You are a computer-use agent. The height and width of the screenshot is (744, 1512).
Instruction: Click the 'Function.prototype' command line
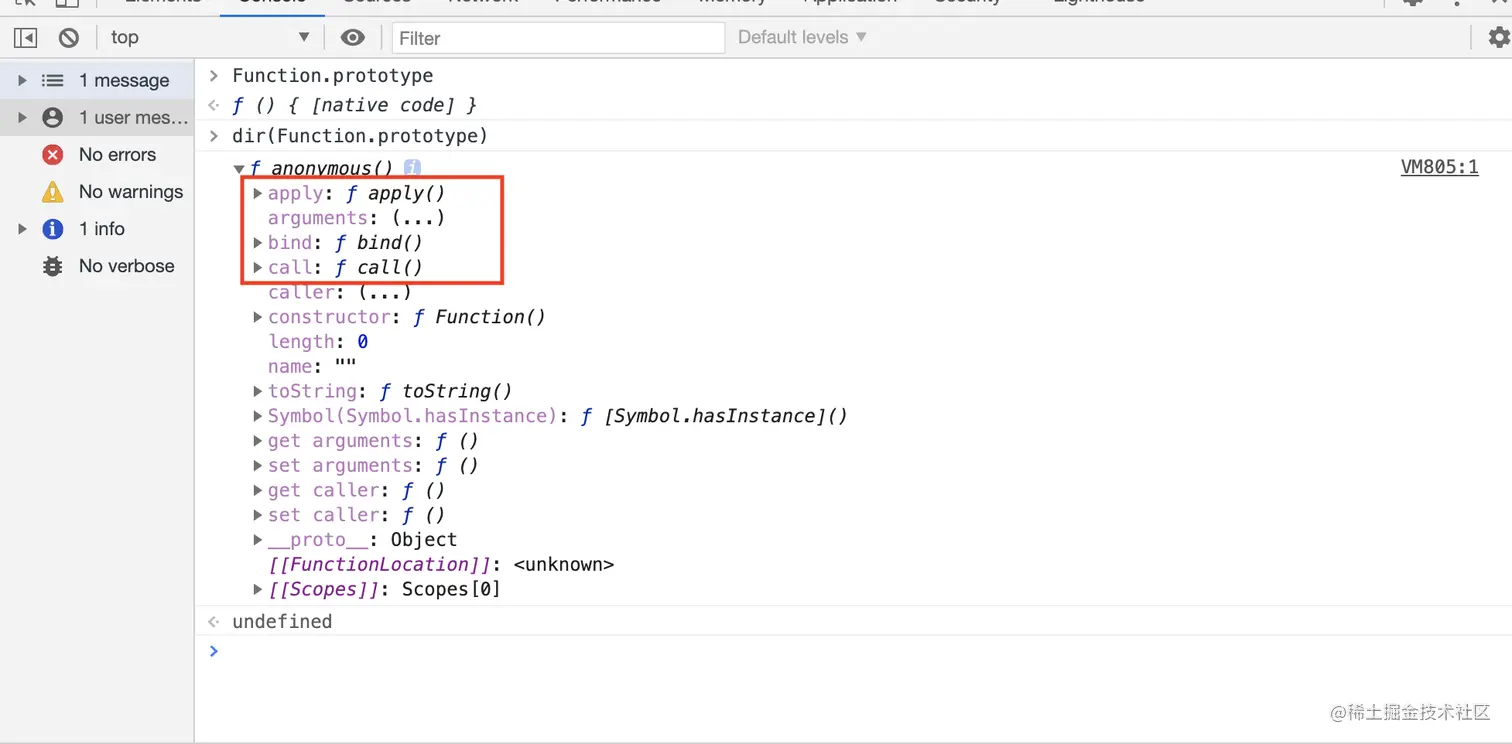pyautogui.click(x=333, y=76)
